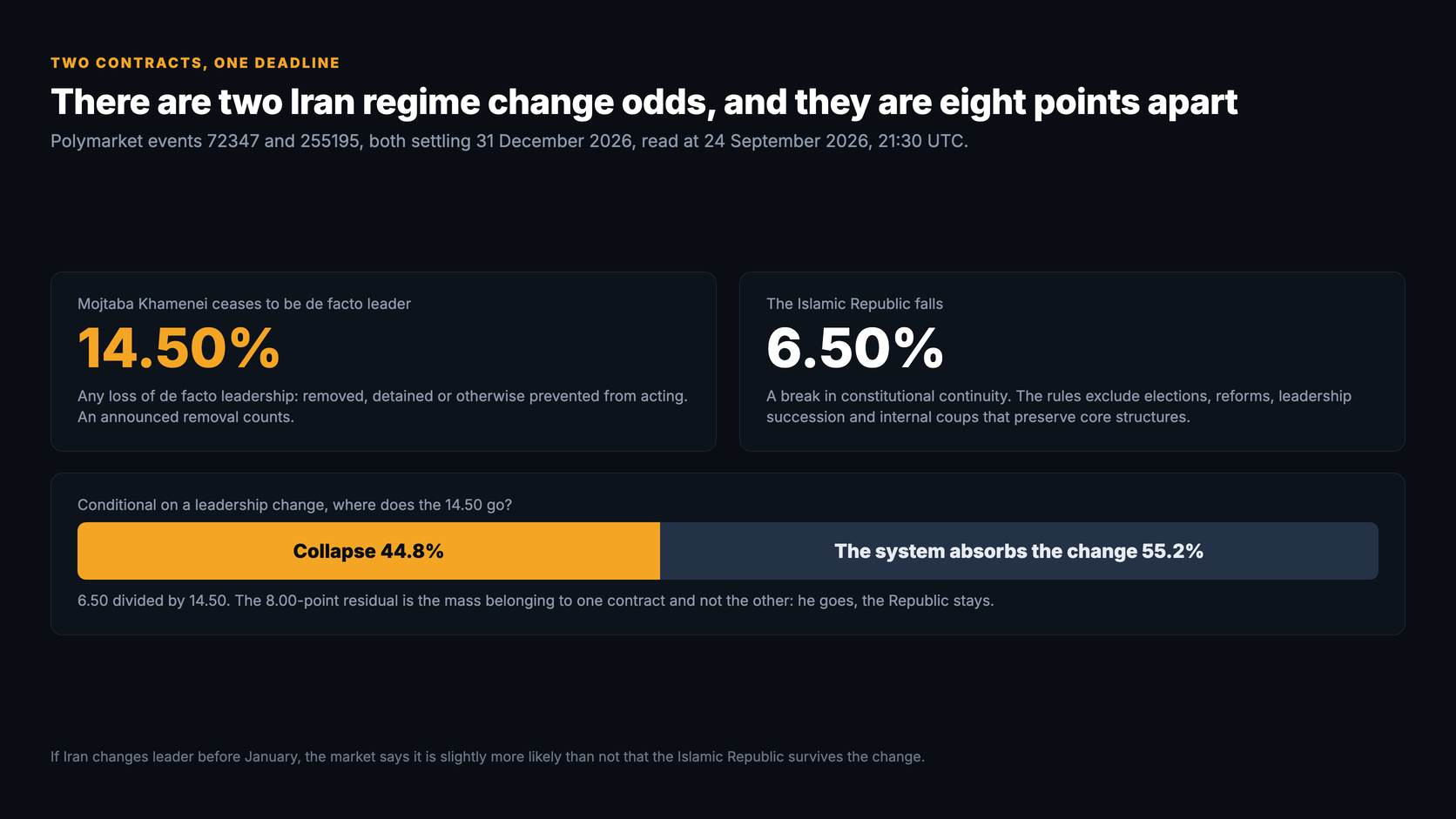Click the conditional breakdown panel card
Viewport: 1456px width, 819px height.
(x=728, y=554)
